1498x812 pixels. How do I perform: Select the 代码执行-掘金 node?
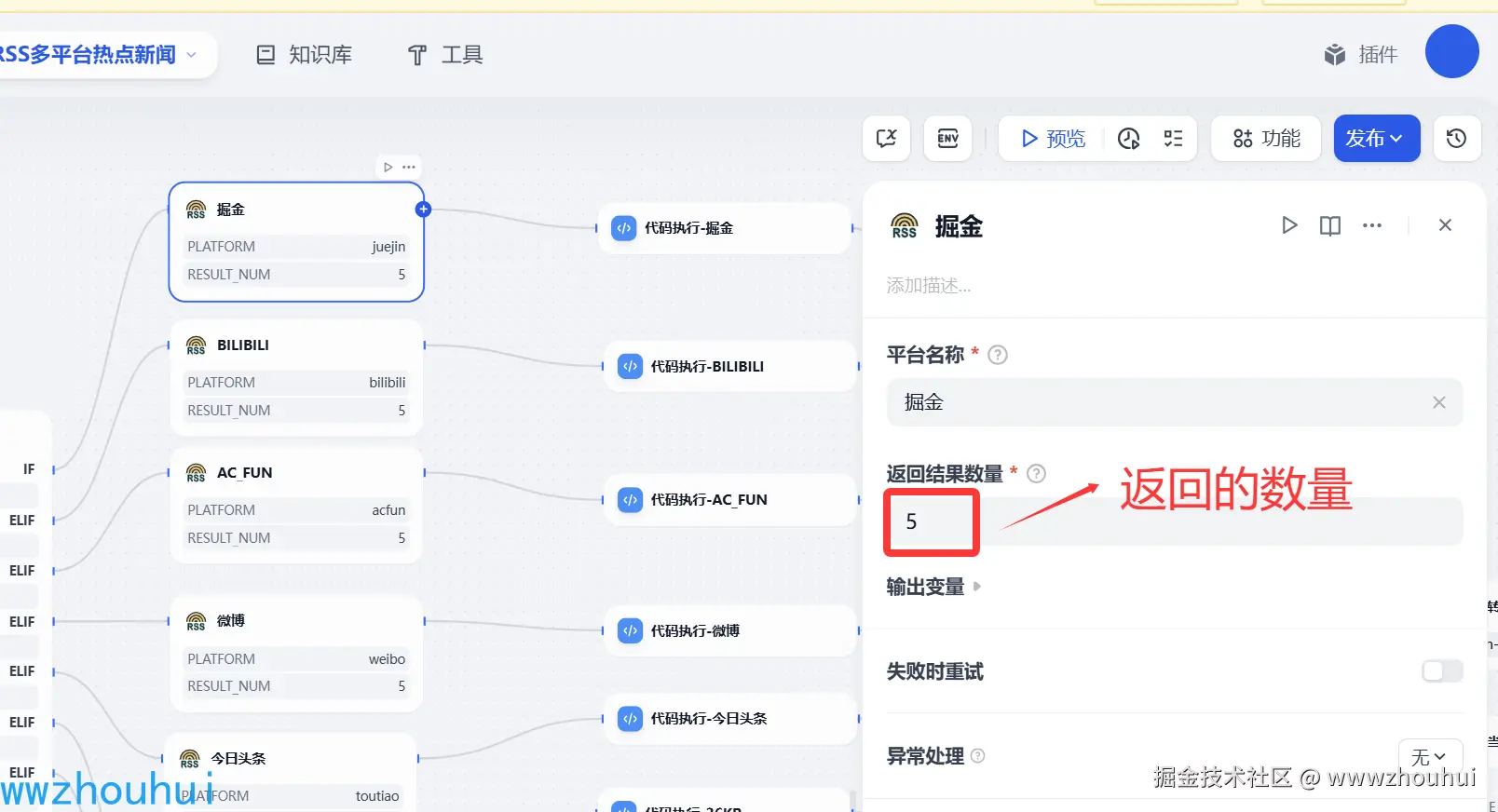coord(724,228)
